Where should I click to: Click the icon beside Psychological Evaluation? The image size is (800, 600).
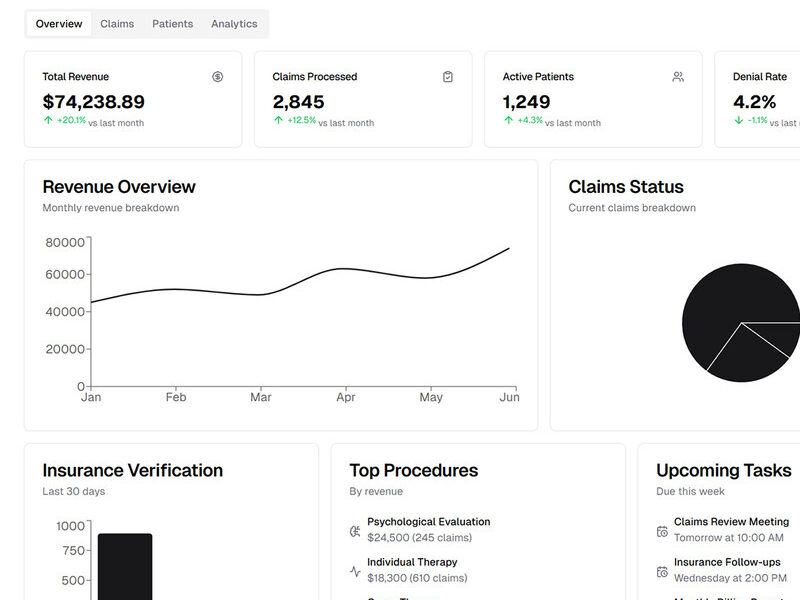[x=355, y=531]
